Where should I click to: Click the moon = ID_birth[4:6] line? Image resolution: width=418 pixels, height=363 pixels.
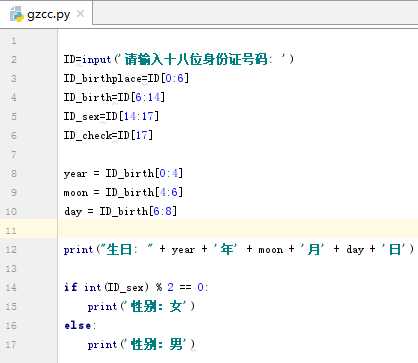coord(123,193)
